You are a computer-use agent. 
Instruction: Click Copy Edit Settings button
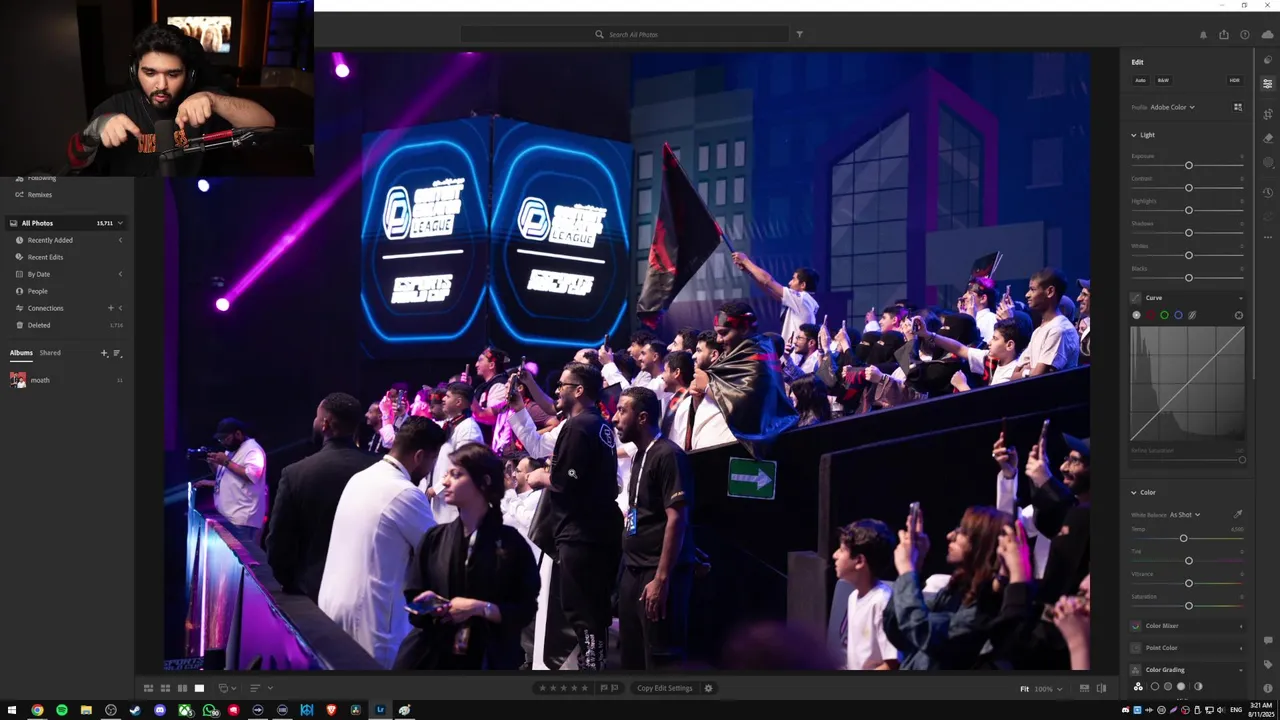click(664, 688)
